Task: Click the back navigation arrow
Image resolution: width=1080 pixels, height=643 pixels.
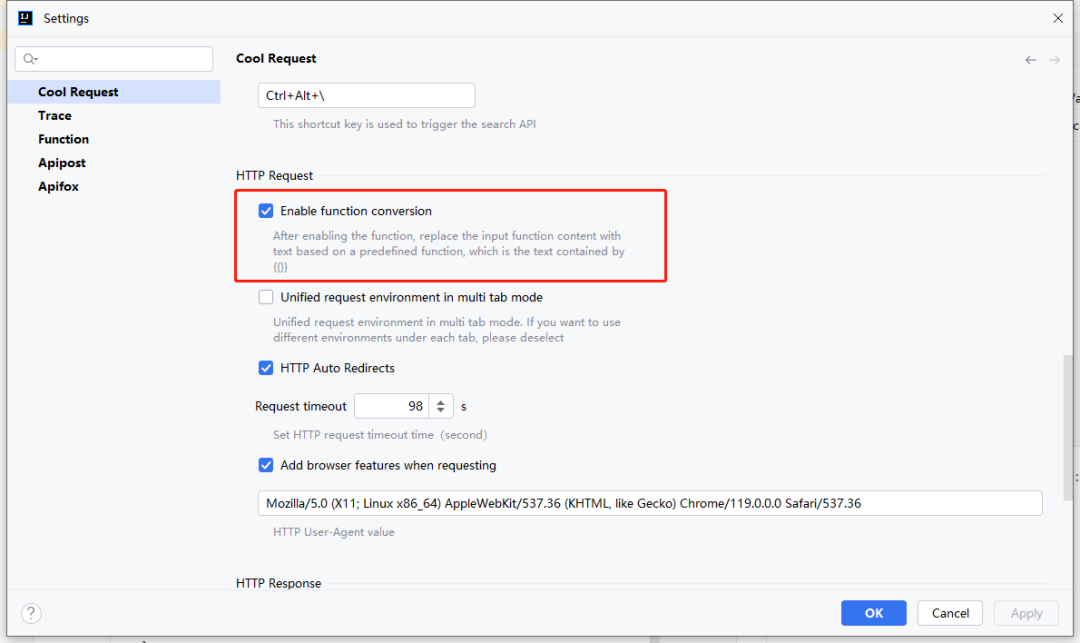Action: [1030, 59]
